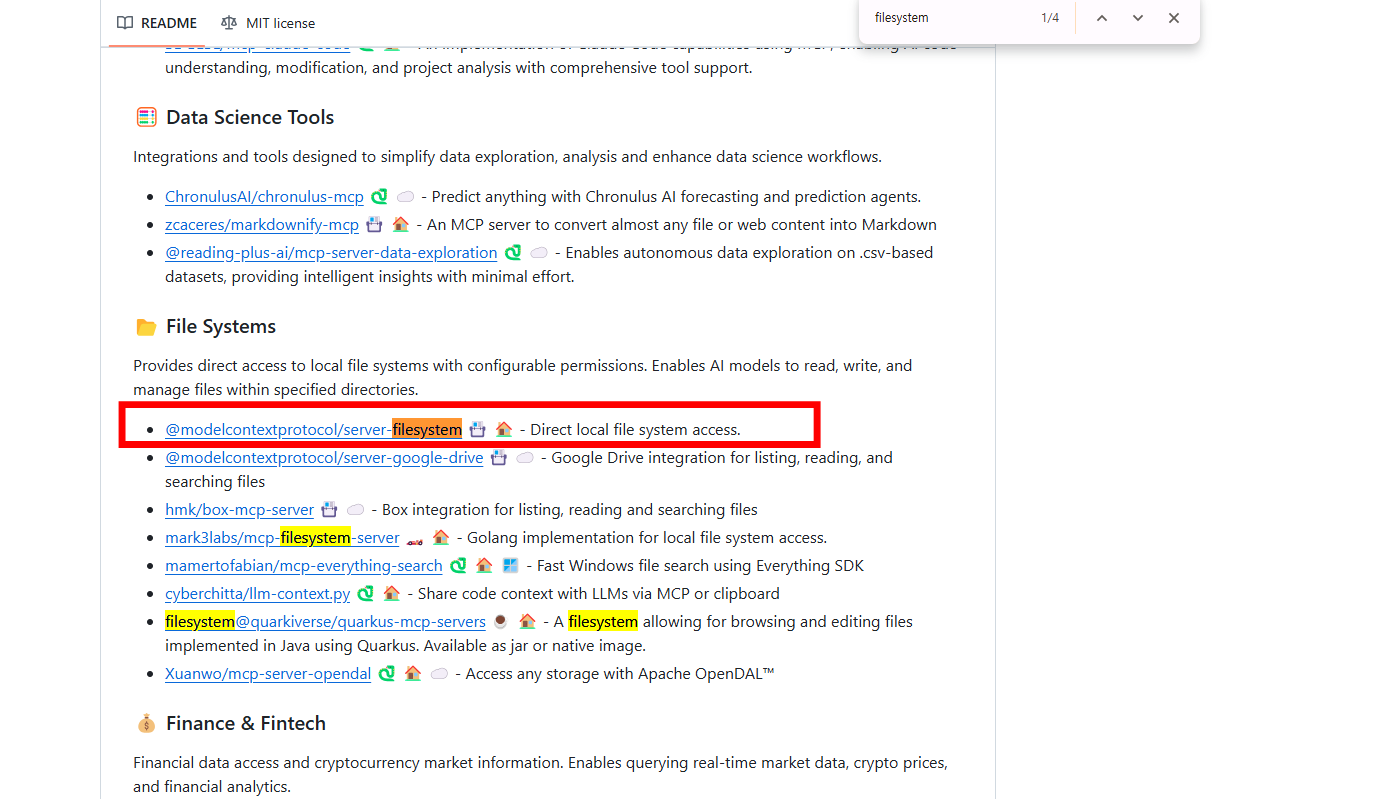Click the house icon next to mcp-everything-search

[x=484, y=566]
